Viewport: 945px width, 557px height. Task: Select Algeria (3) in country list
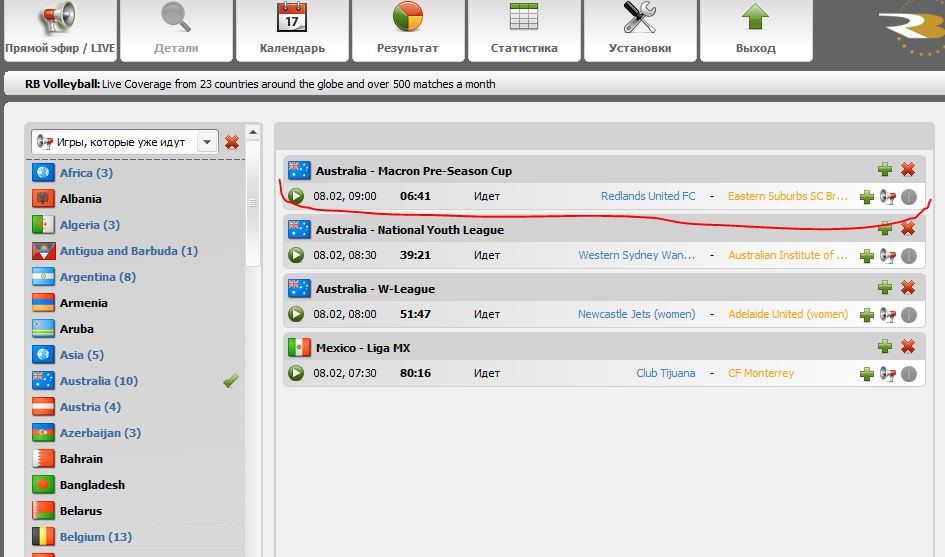[x=90, y=225]
